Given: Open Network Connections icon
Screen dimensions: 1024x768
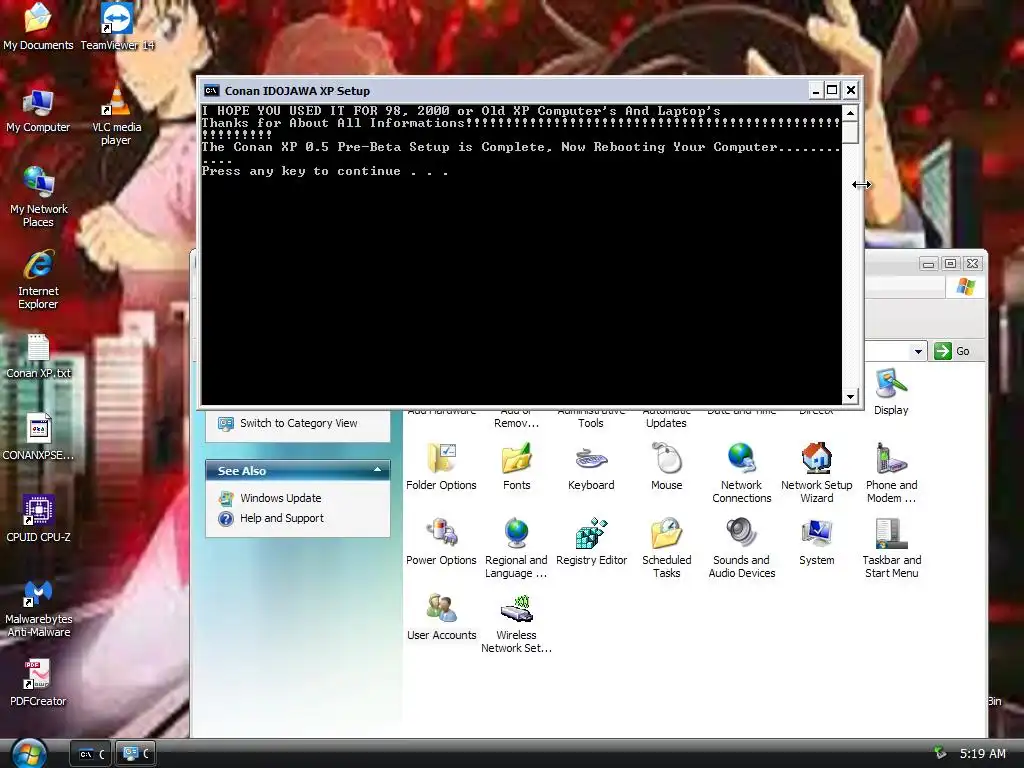Looking at the screenshot, I should pos(741,473).
